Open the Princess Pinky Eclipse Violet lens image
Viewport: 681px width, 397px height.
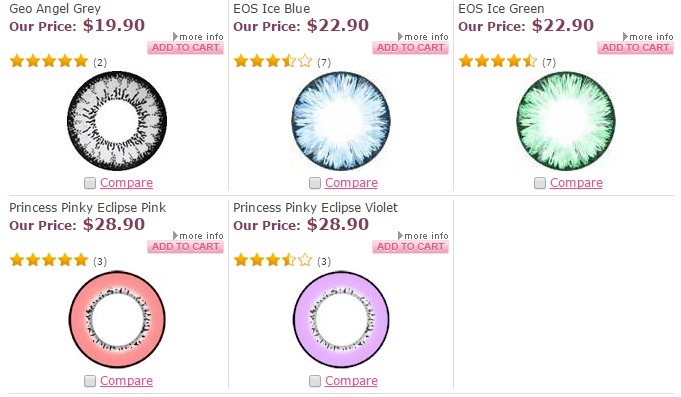341,319
